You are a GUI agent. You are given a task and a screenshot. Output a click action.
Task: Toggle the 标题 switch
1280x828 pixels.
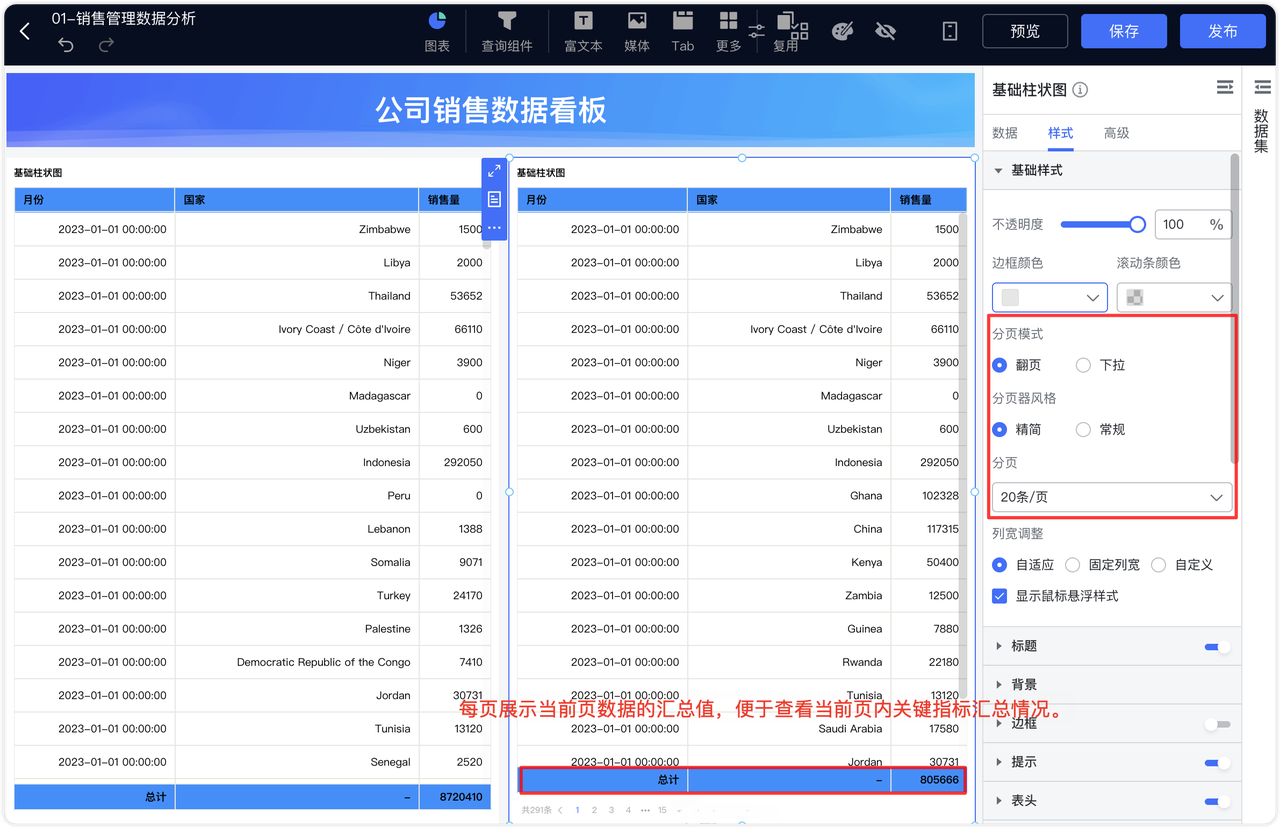click(x=1217, y=647)
